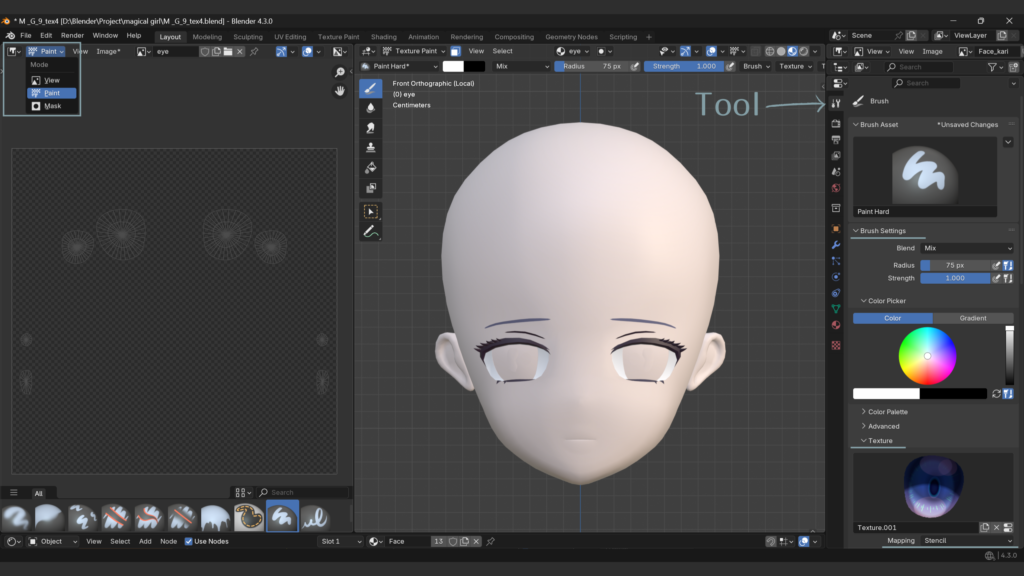Open the Blend mode dropdown in Brush Settings
The image size is (1024, 576).
click(967, 248)
